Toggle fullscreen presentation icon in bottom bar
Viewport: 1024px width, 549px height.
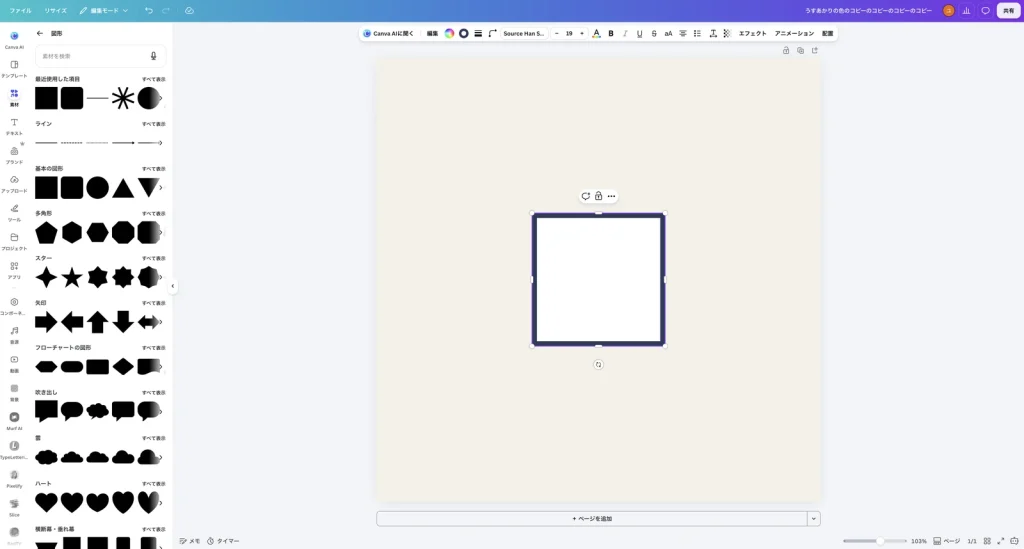pyautogui.click(x=1000, y=541)
